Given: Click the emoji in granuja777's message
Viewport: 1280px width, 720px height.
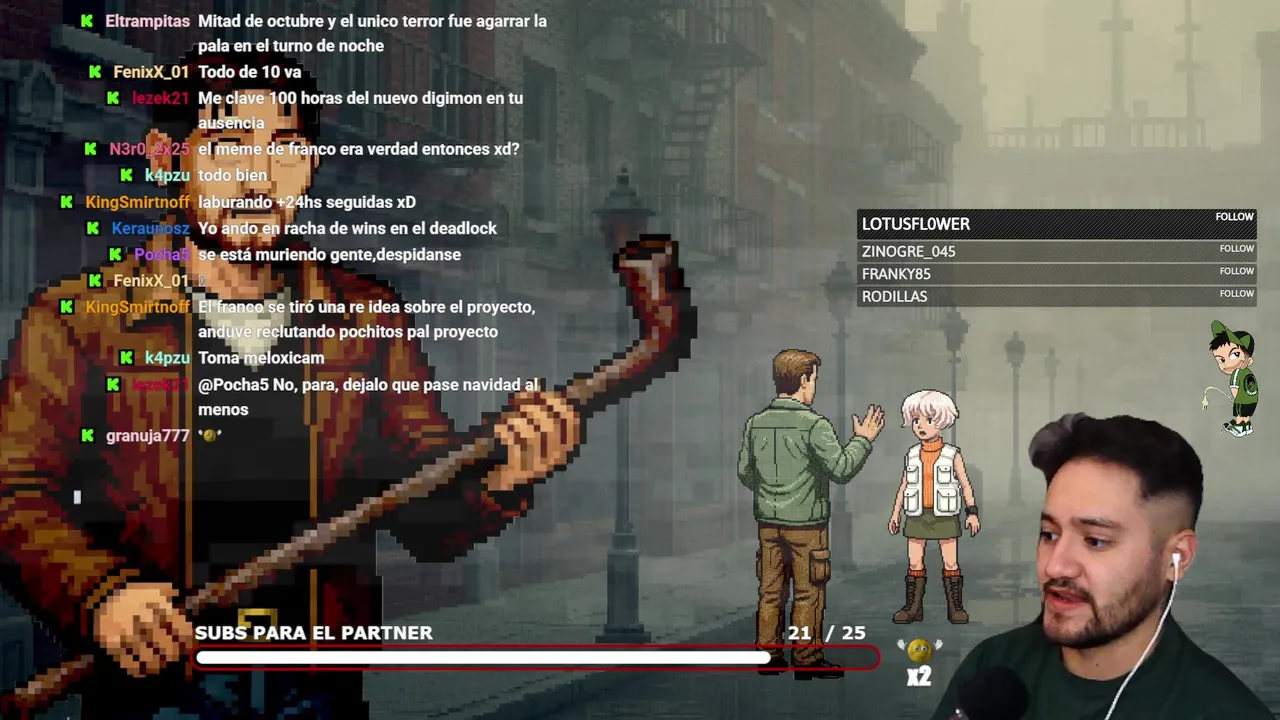Looking at the screenshot, I should click(210, 435).
